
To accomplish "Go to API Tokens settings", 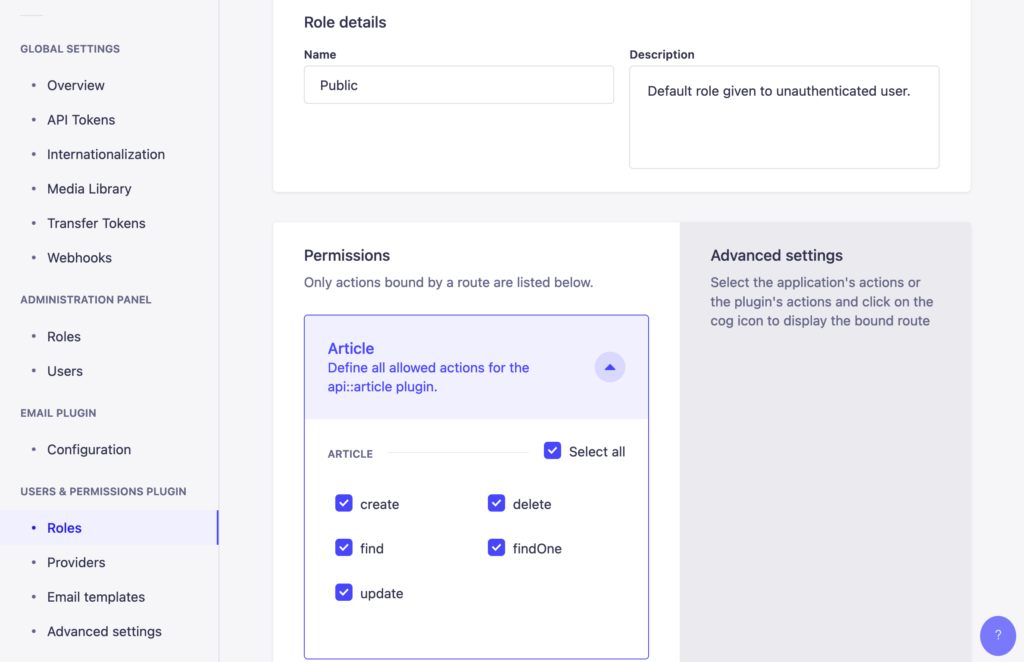I will 81,120.
